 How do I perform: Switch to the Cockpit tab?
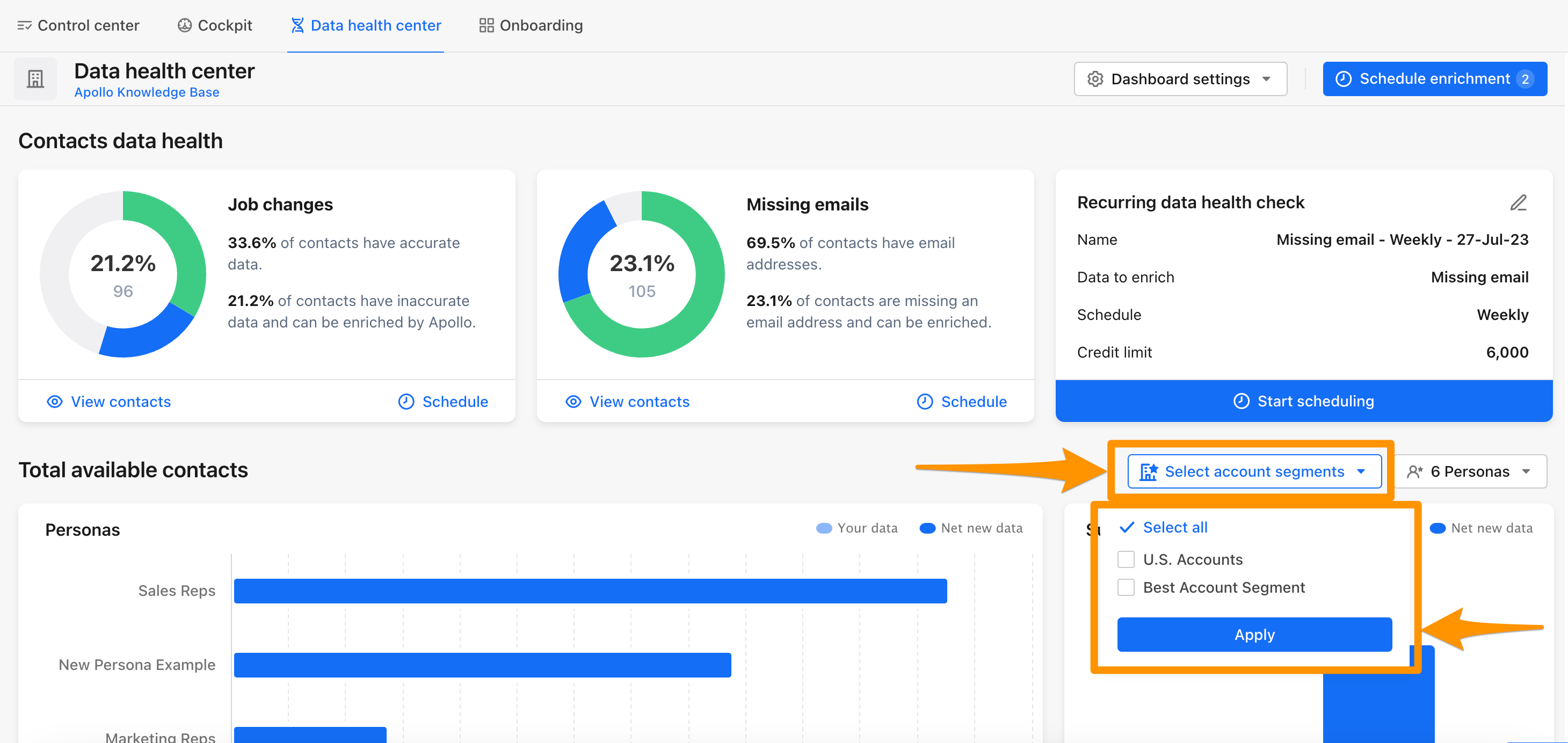[x=214, y=26]
